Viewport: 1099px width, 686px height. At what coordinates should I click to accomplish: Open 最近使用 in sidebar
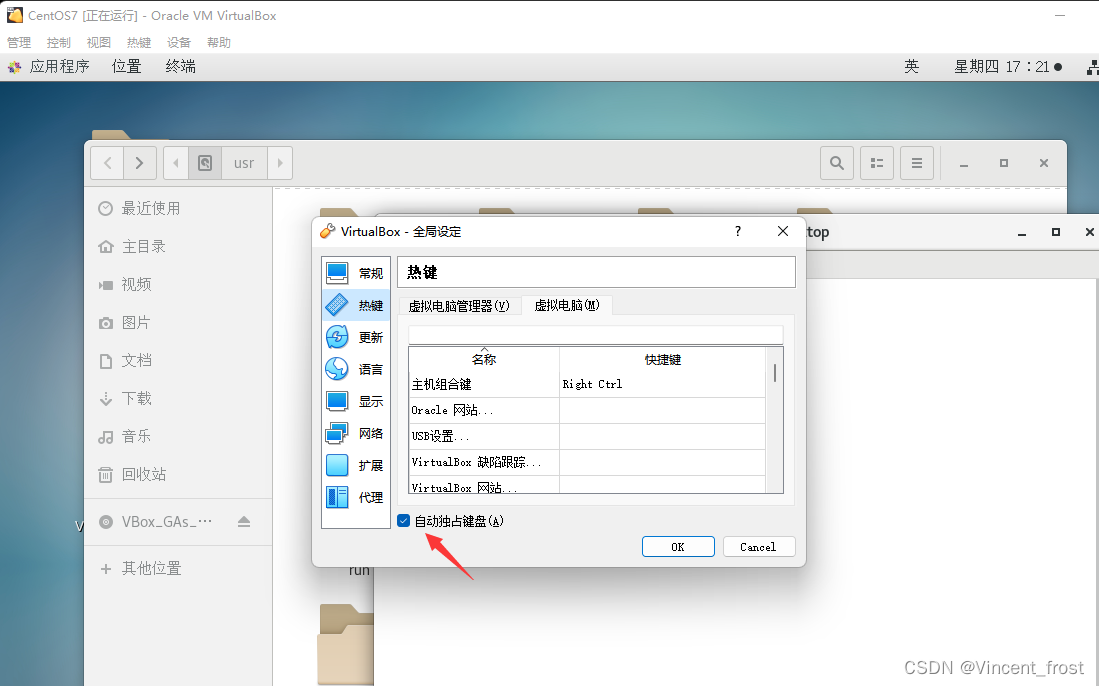178,209
